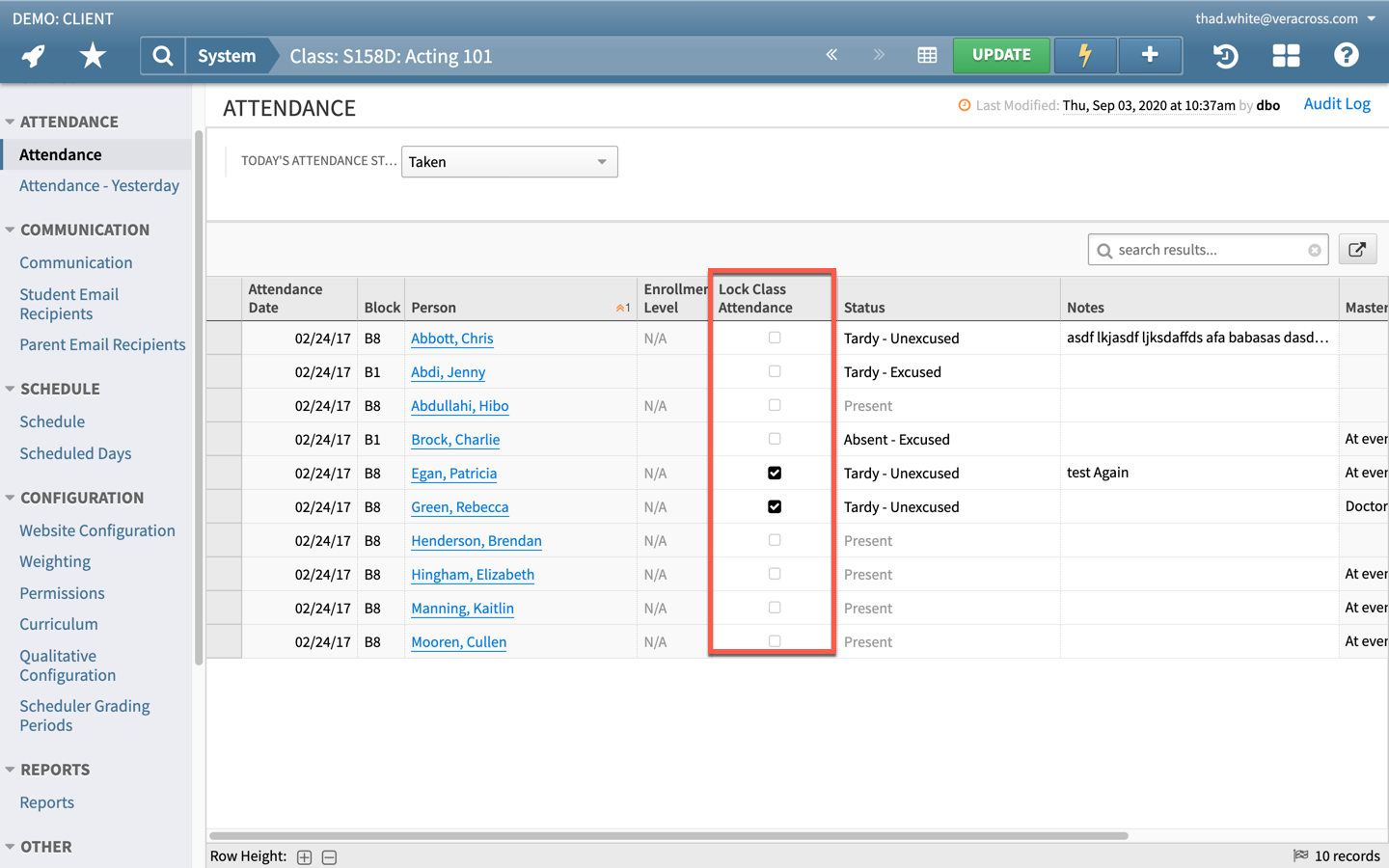Open Website Configuration from the sidebar
This screenshot has width=1389, height=868.
97,530
